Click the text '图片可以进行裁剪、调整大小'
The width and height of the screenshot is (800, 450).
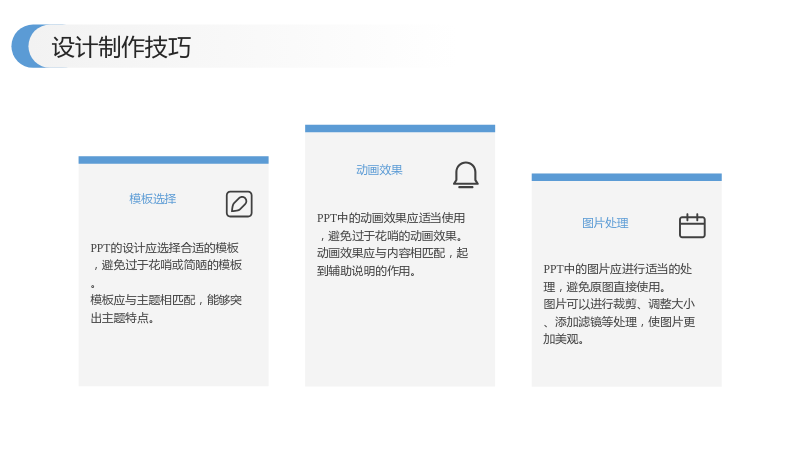pos(619,304)
